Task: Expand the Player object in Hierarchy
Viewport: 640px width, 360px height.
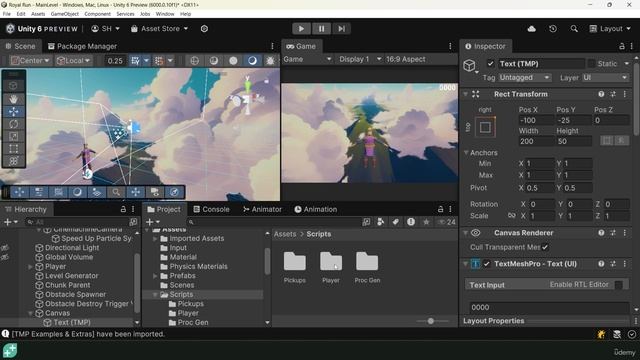Action: click(30, 267)
